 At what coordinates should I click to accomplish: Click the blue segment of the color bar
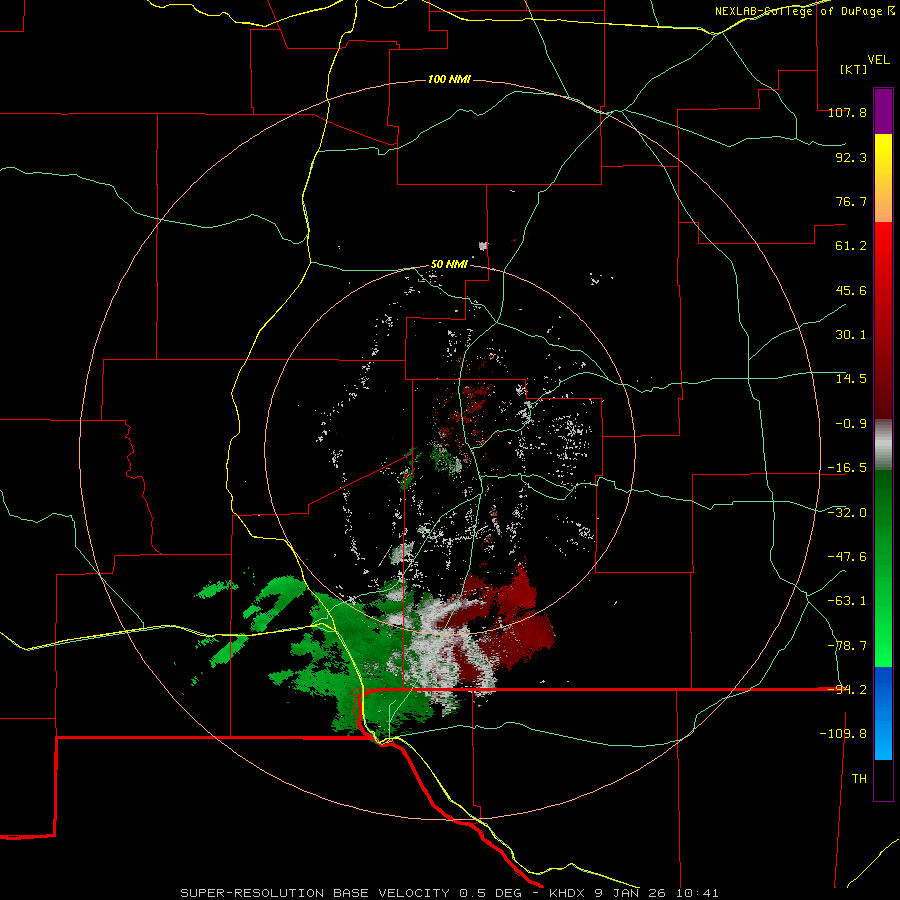(x=883, y=713)
